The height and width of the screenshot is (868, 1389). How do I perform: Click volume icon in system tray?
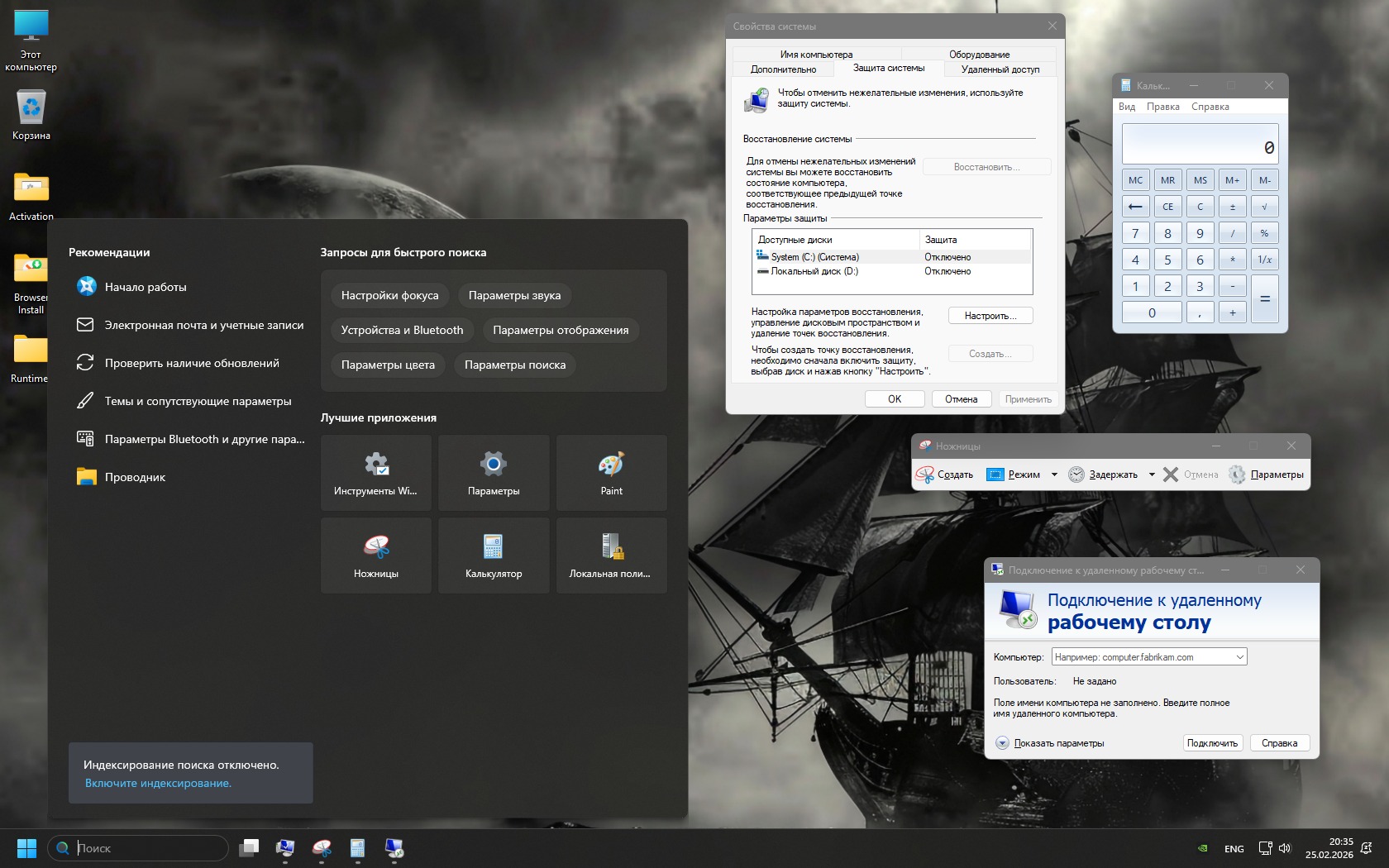[x=1285, y=848]
